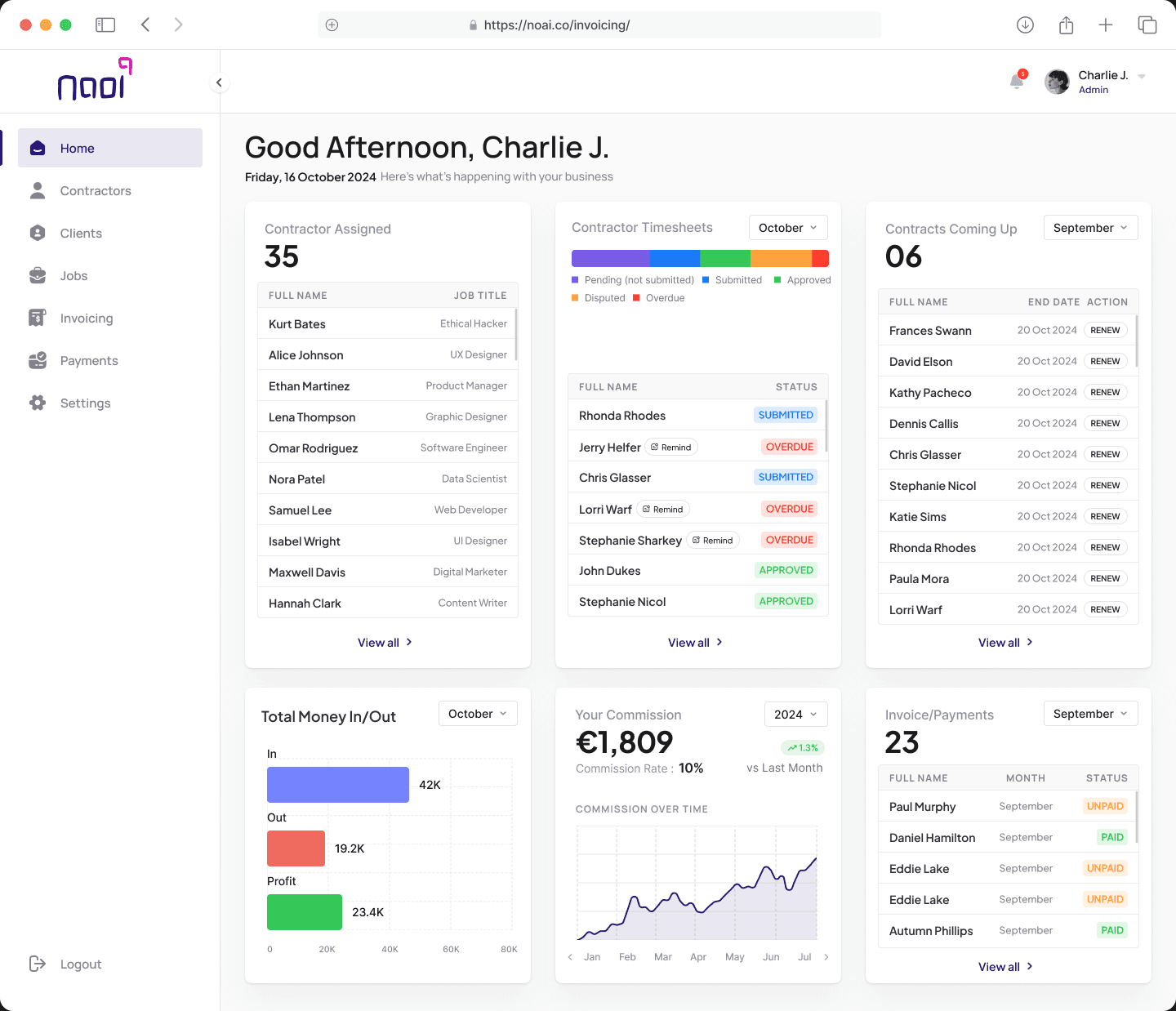Open Contractors in the sidebar menu

click(x=110, y=190)
